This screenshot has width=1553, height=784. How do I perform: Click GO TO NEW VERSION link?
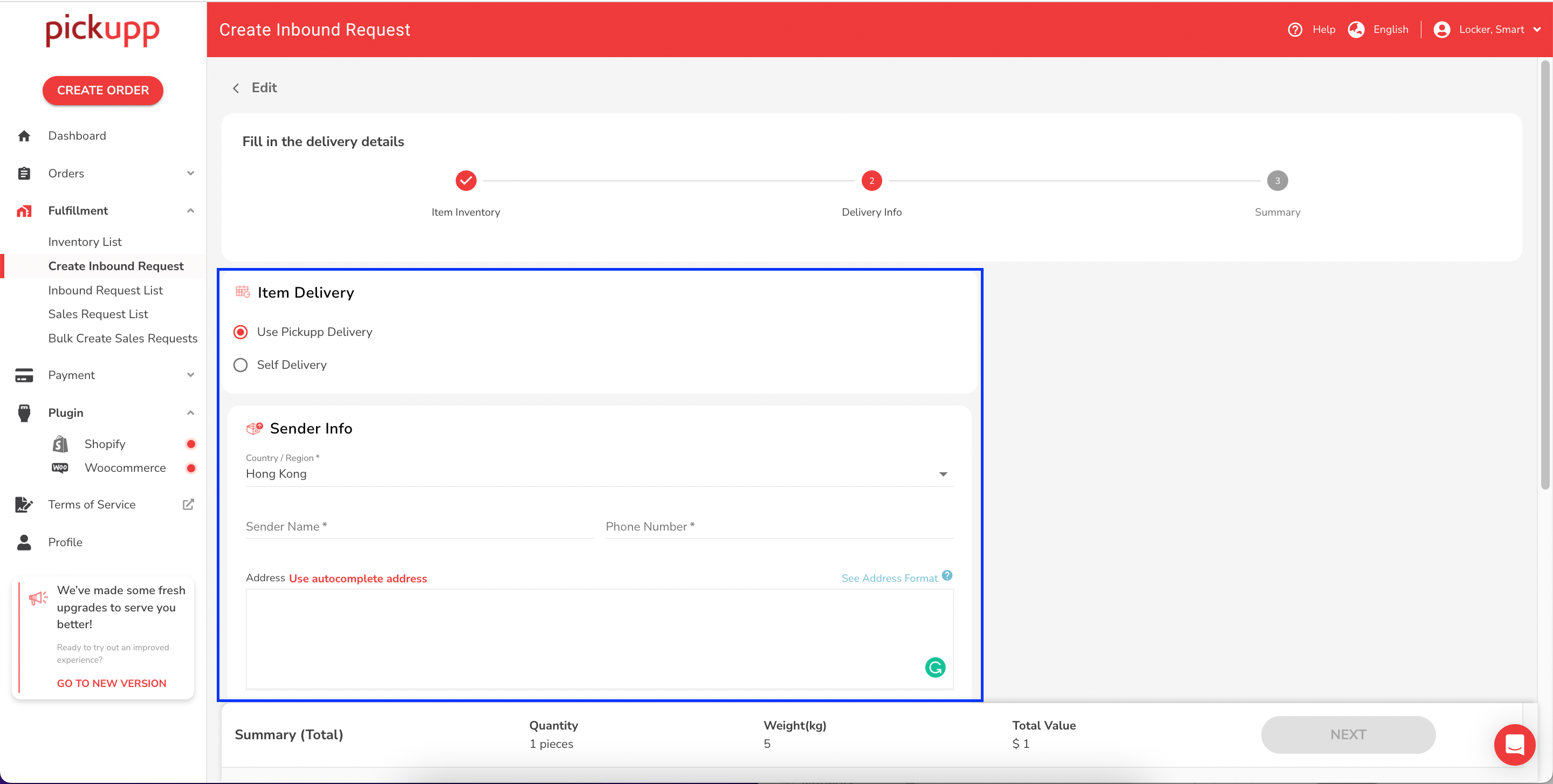[x=112, y=683]
